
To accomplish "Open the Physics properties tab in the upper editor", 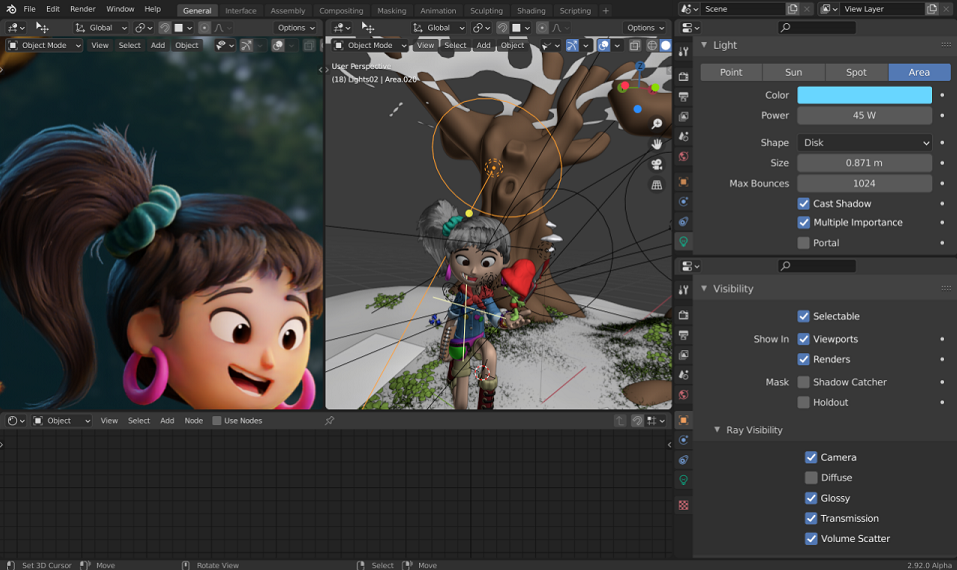I will click(x=684, y=201).
